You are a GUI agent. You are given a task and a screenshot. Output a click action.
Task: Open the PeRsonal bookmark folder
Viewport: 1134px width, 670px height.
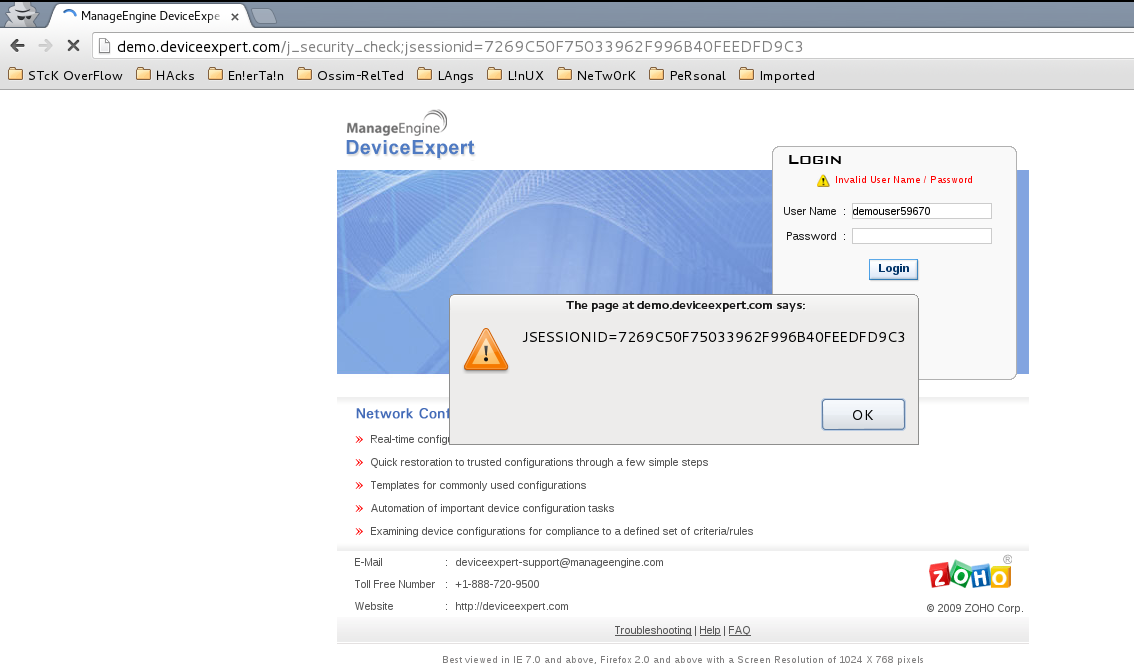point(688,75)
